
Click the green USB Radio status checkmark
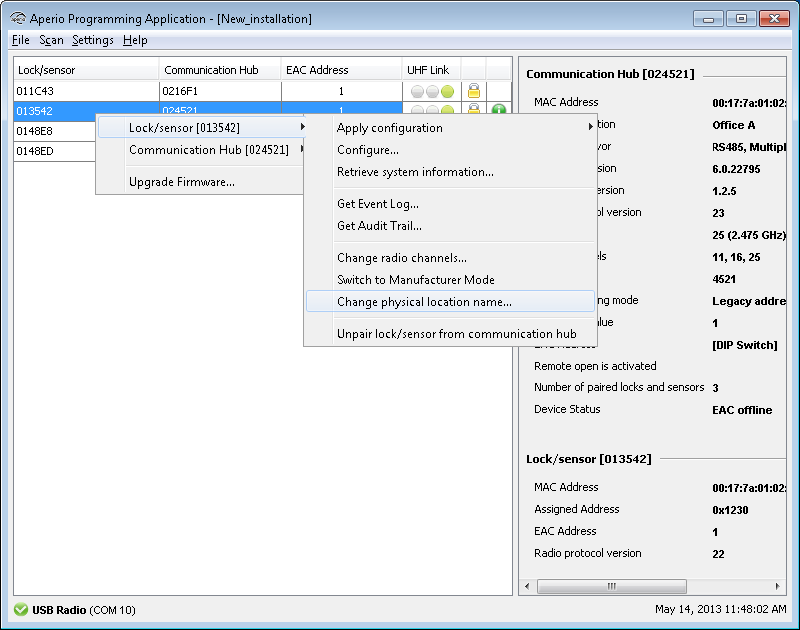click(21, 610)
